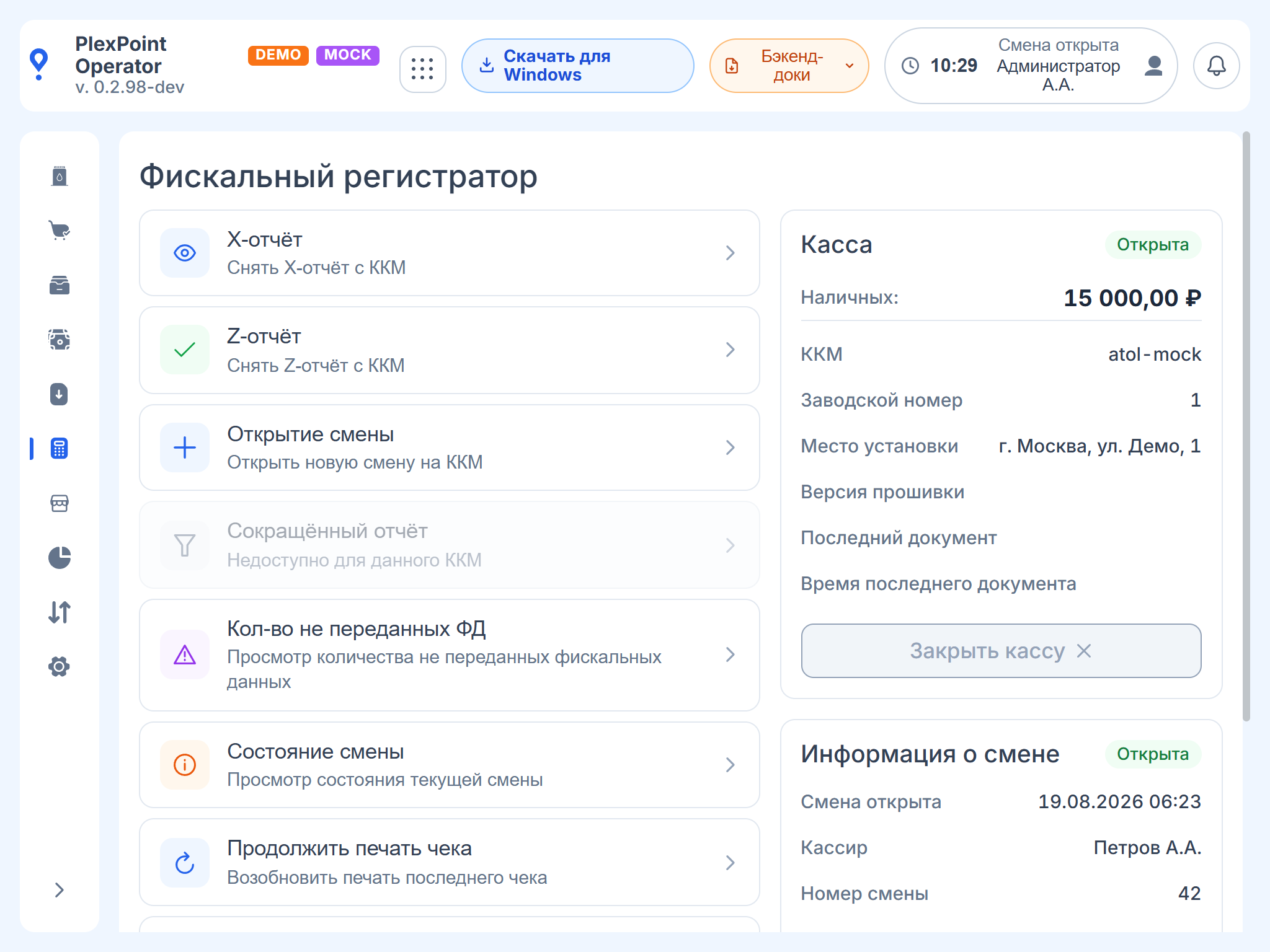
Task: Open the apps grid menu
Action: (422, 69)
